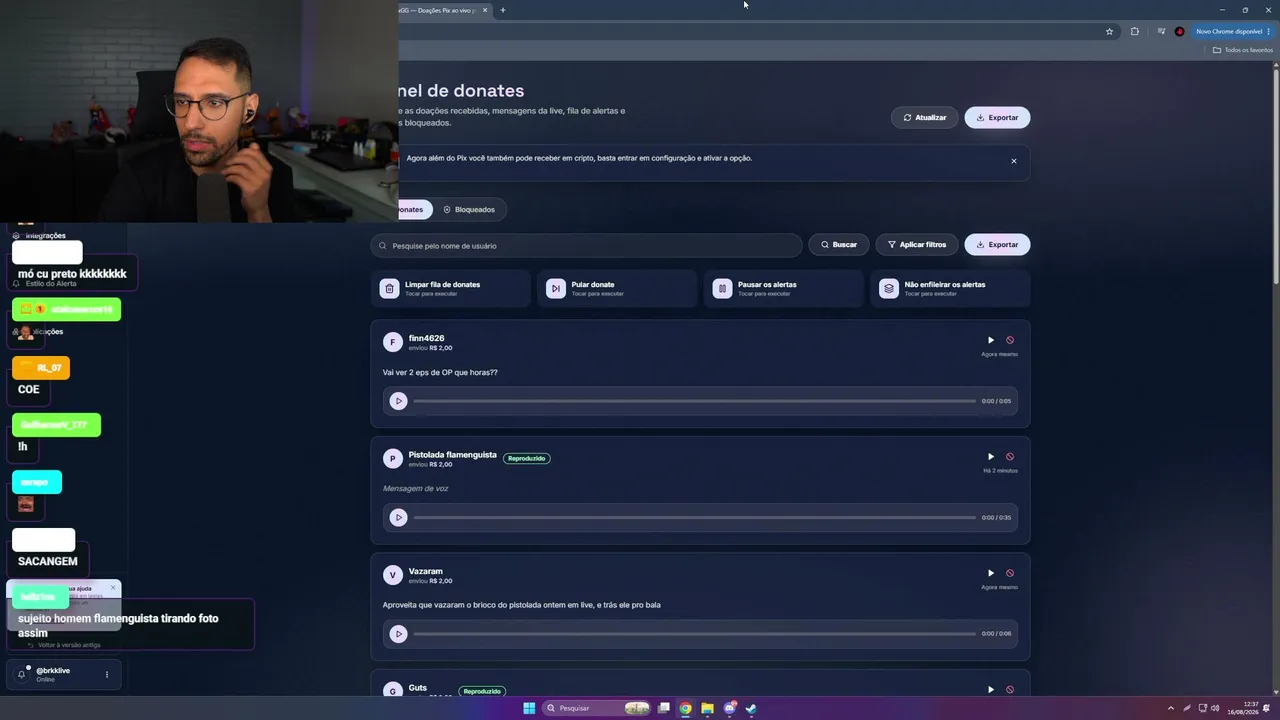The width and height of the screenshot is (1280, 720).
Task: Click the Buscar search button
Action: click(x=838, y=245)
